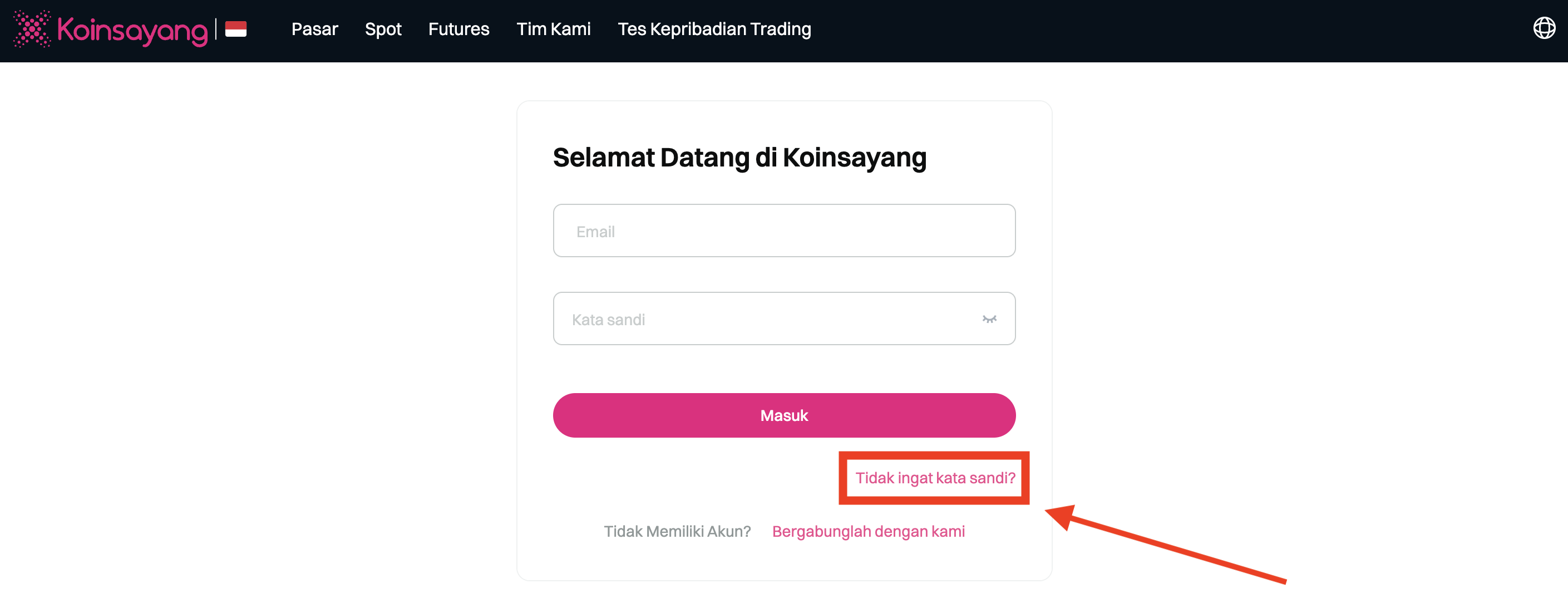The image size is (1568, 598).
Task: Click the Koinsayang wordmark text
Action: click(132, 30)
